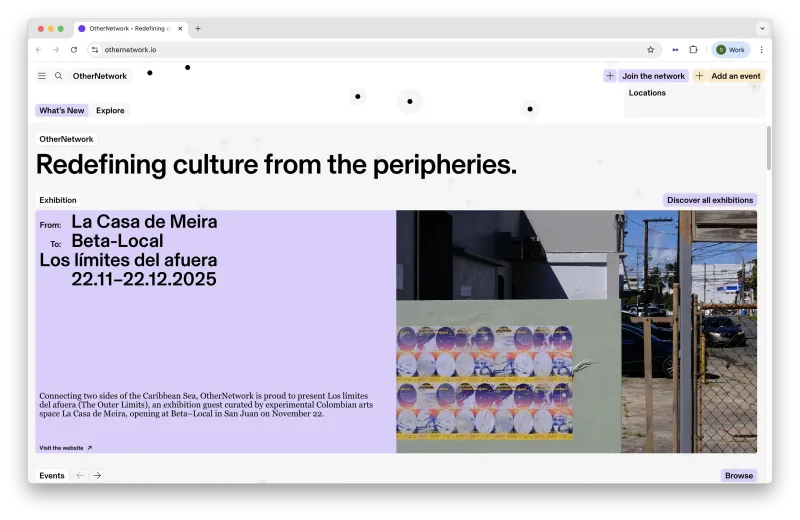Reload the page
Viewport: 800px width, 520px height.
[x=74, y=49]
